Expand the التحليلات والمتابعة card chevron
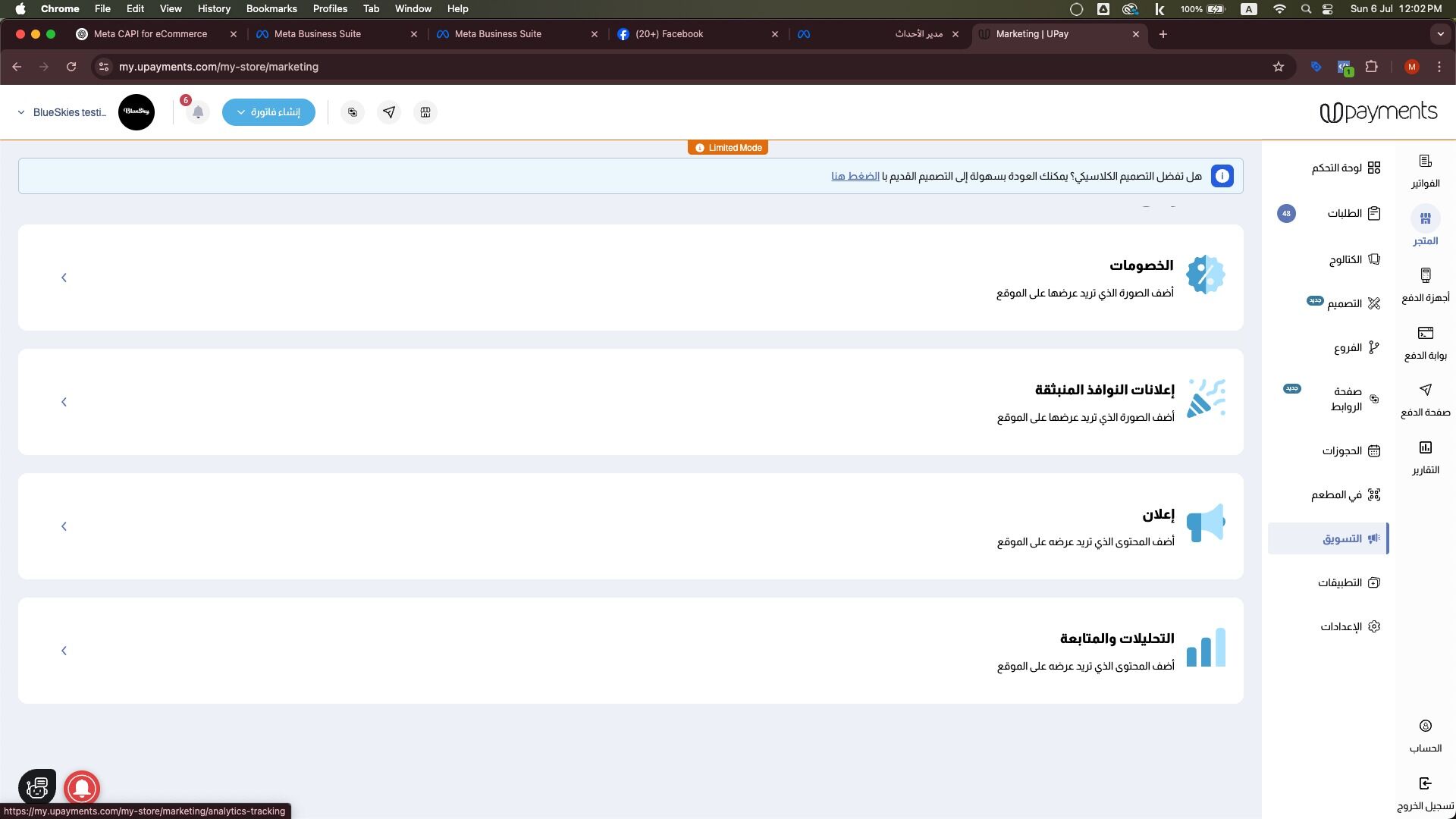 coord(64,651)
